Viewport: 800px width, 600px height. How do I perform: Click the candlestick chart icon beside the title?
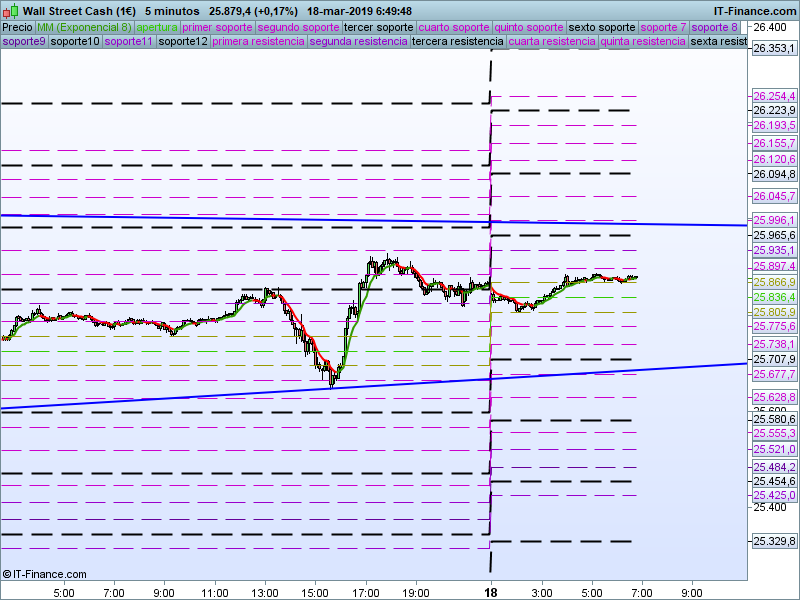tap(11, 11)
